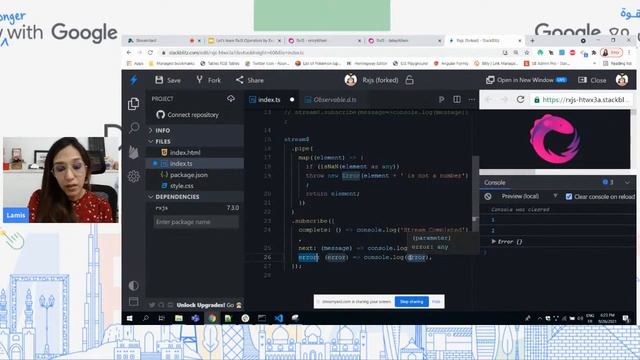Connect repository to GitHub

(187, 115)
